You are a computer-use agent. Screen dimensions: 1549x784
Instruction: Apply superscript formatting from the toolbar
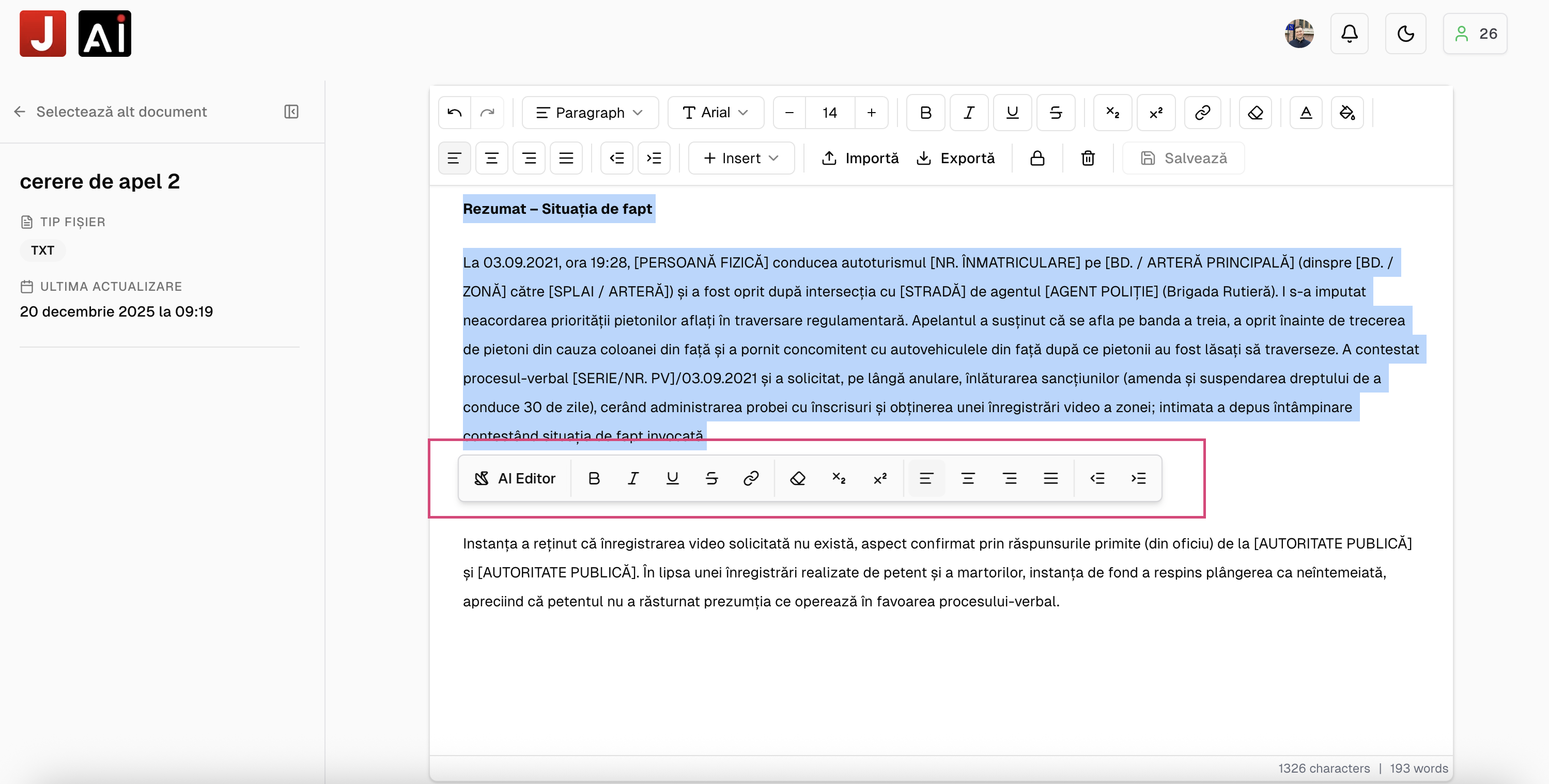click(x=1156, y=113)
